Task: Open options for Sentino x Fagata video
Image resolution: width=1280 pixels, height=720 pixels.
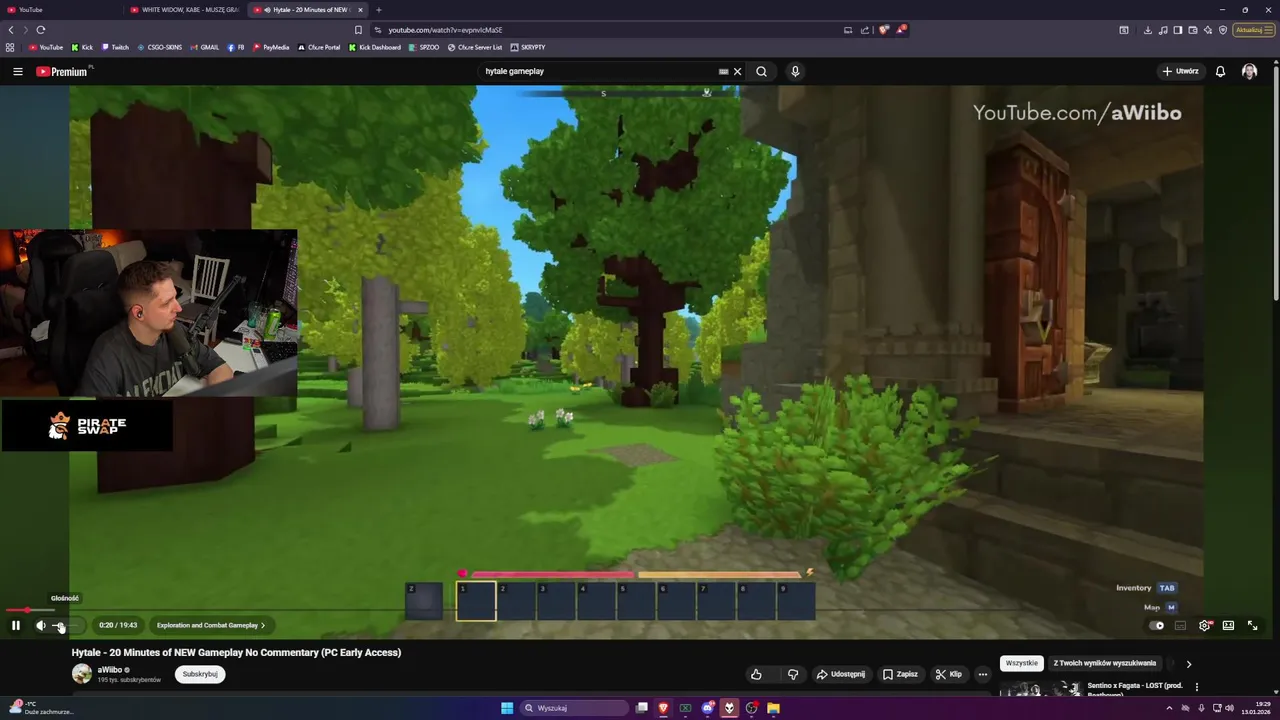Action: (1196, 687)
